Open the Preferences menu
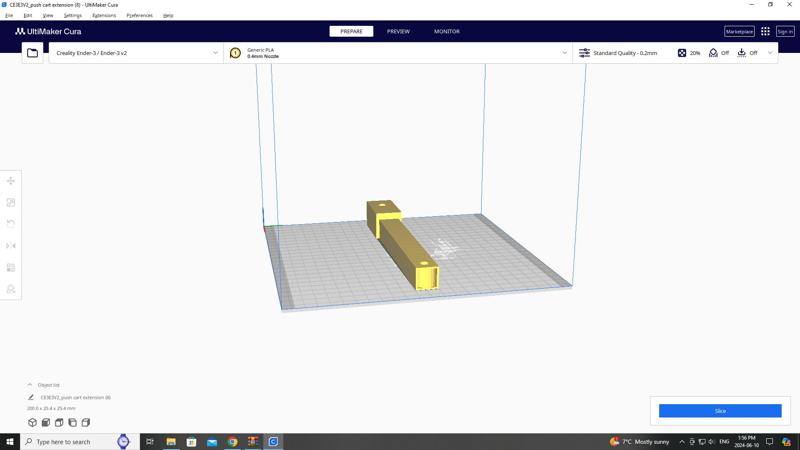Viewport: 800px width, 450px height. click(139, 15)
